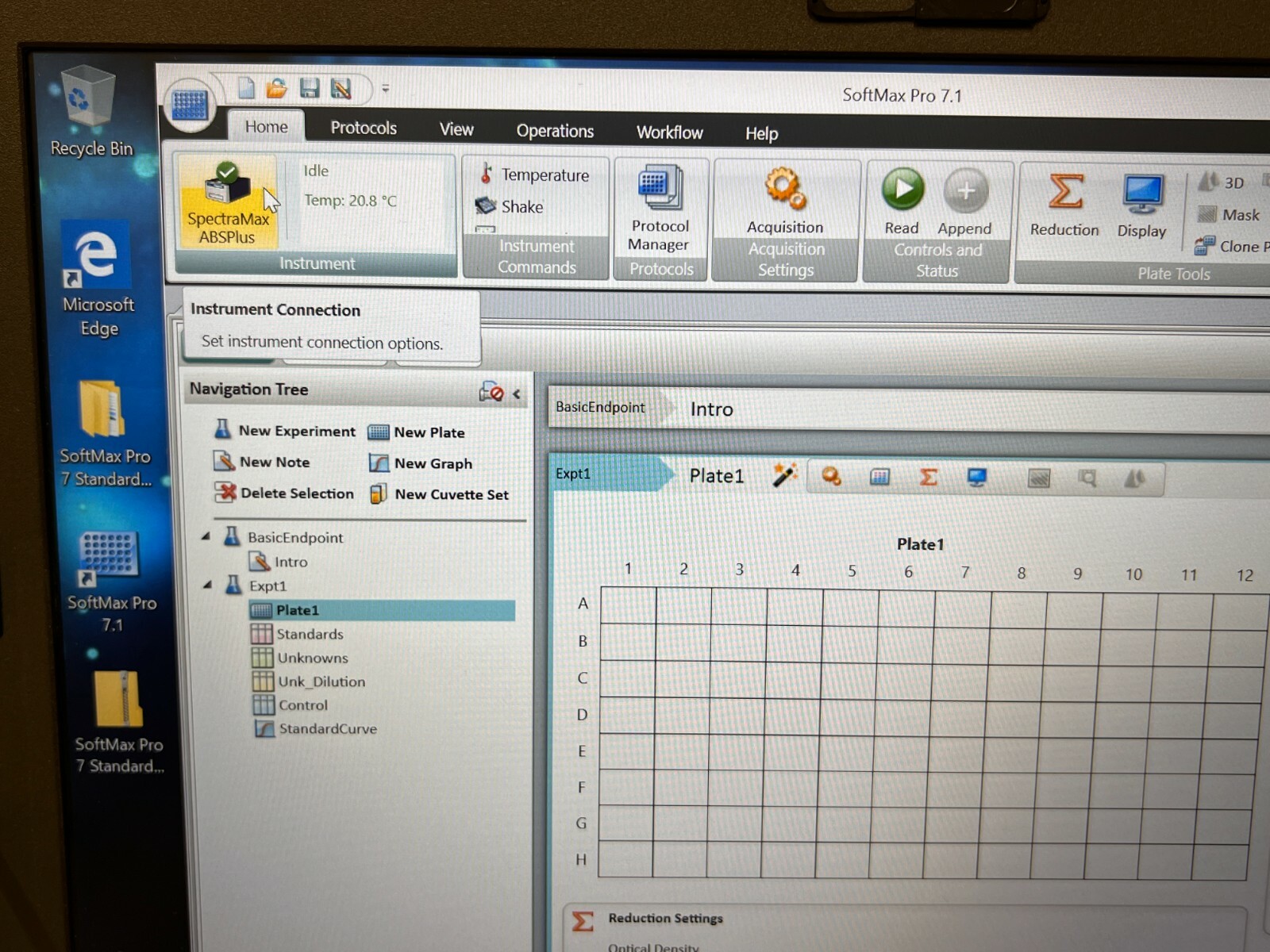
Task: Select Unk_Dilution in the tree
Action: (x=309, y=681)
